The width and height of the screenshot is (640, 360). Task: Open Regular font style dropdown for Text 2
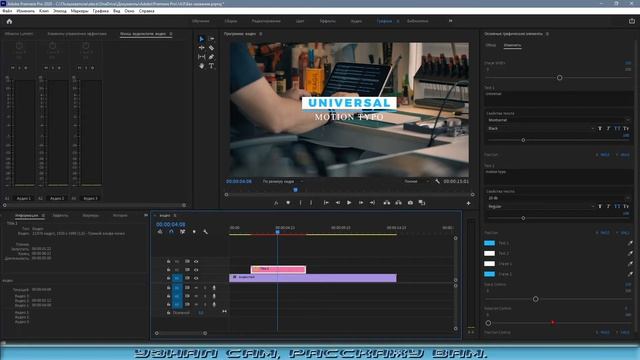click(x=540, y=207)
